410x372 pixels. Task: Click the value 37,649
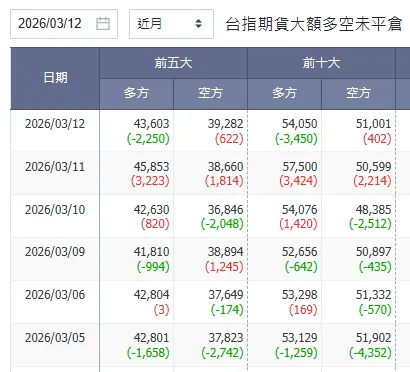(226, 295)
